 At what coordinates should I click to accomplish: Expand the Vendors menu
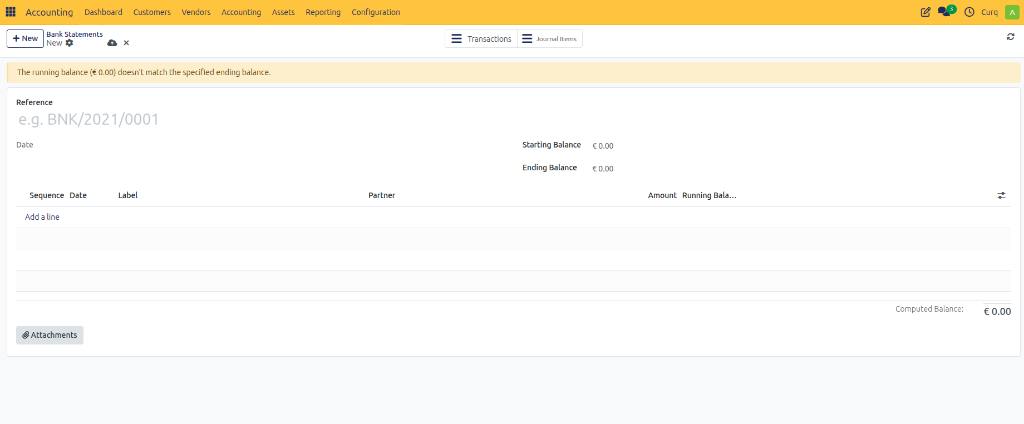coord(196,12)
